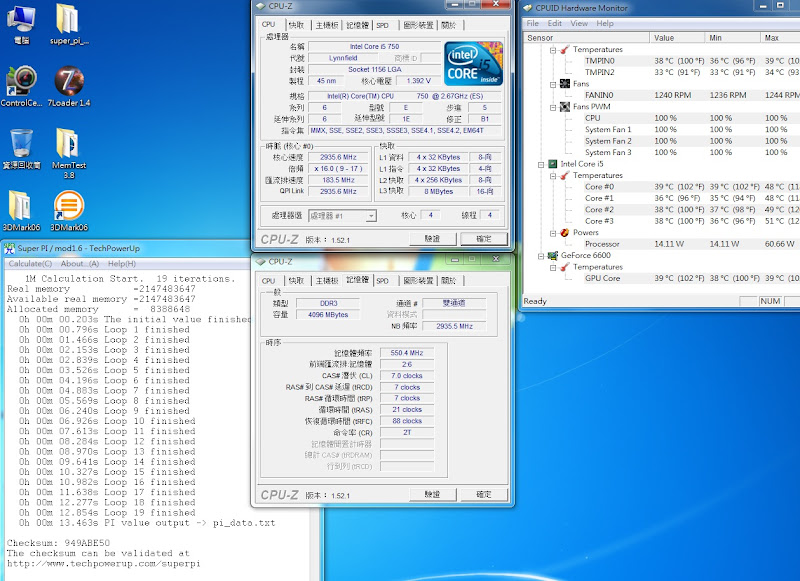The height and width of the screenshot is (581, 800).
Task: Collapse the Fans PWM node
Action: pos(553,107)
